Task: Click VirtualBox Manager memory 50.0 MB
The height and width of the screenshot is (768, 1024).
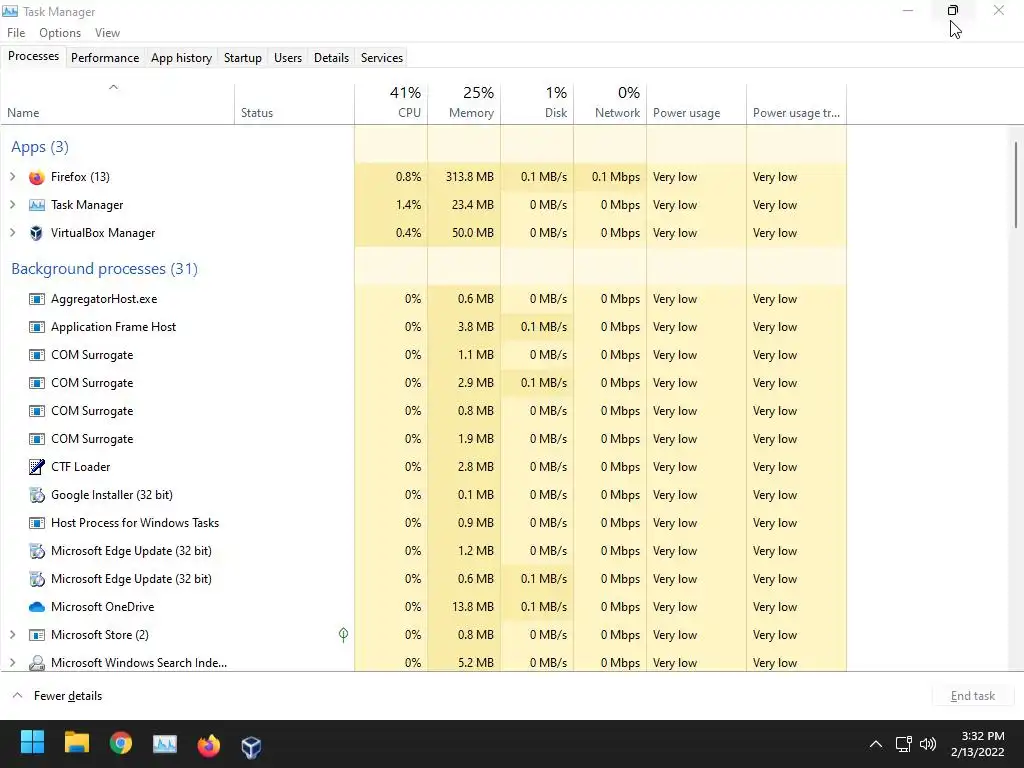Action: 473,233
